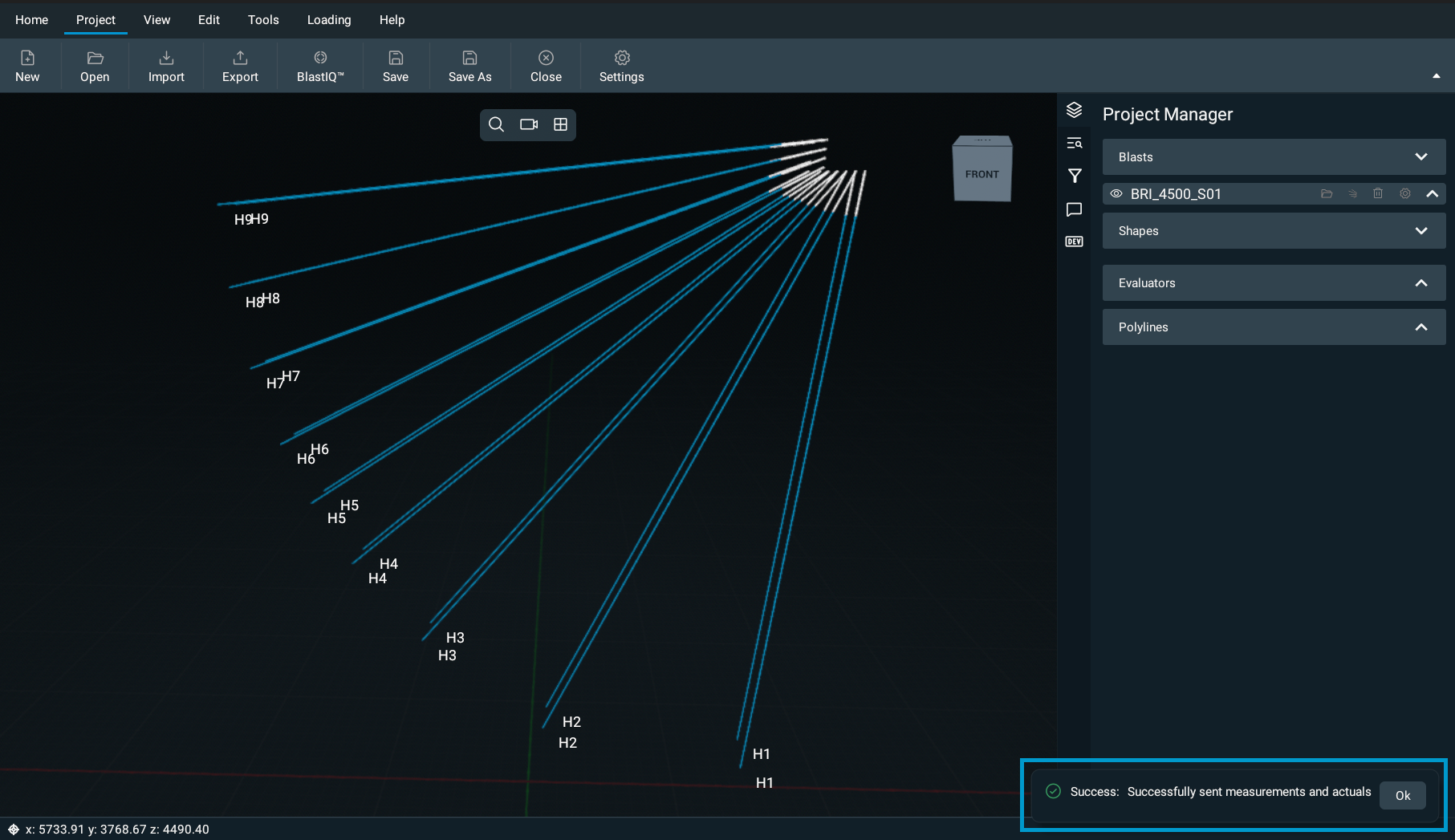This screenshot has width=1455, height=840.
Task: Open the search list sidebar icon
Action: coord(1075,144)
